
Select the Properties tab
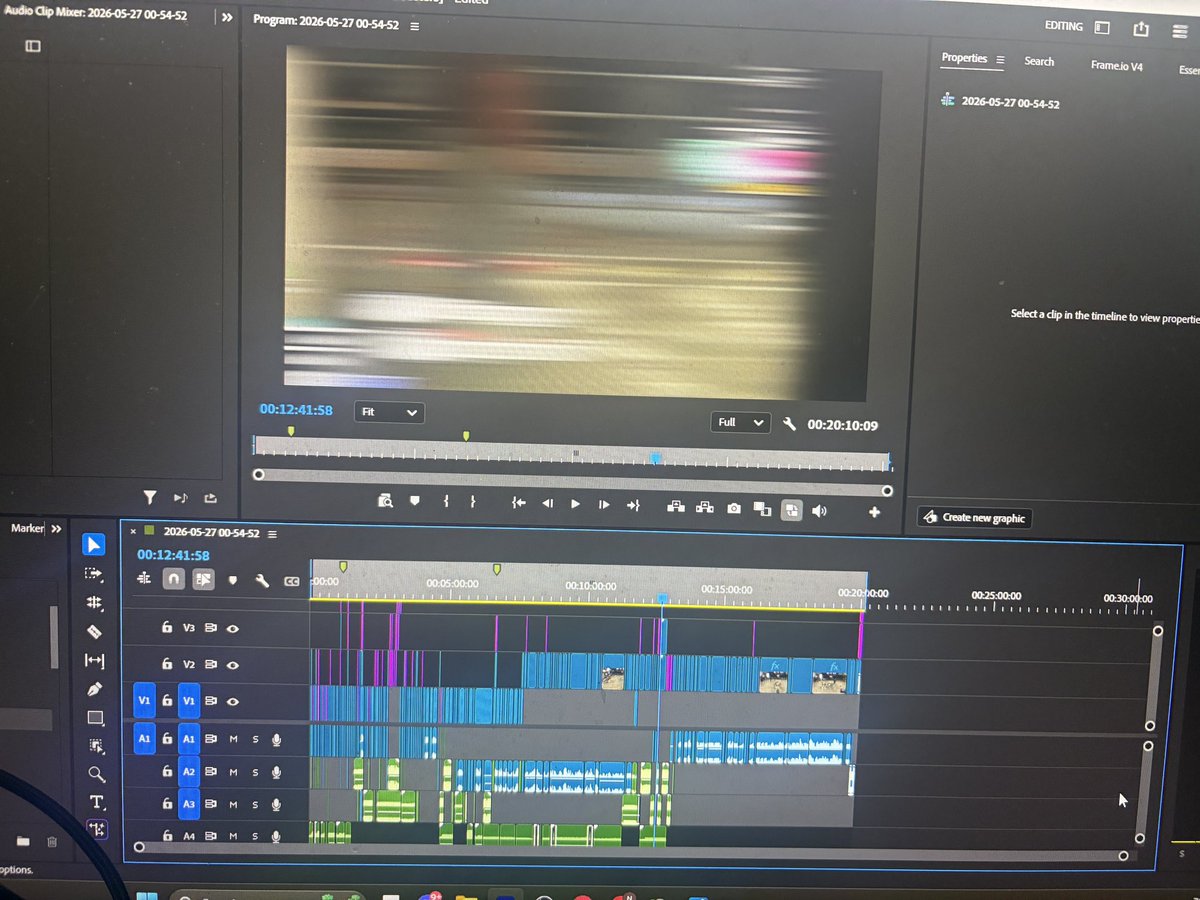click(x=964, y=58)
